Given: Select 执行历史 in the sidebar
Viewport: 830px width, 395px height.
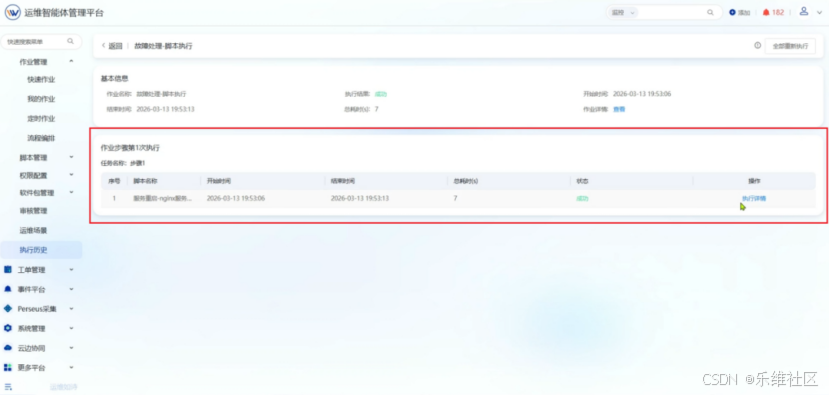Looking at the screenshot, I should 41,250.
